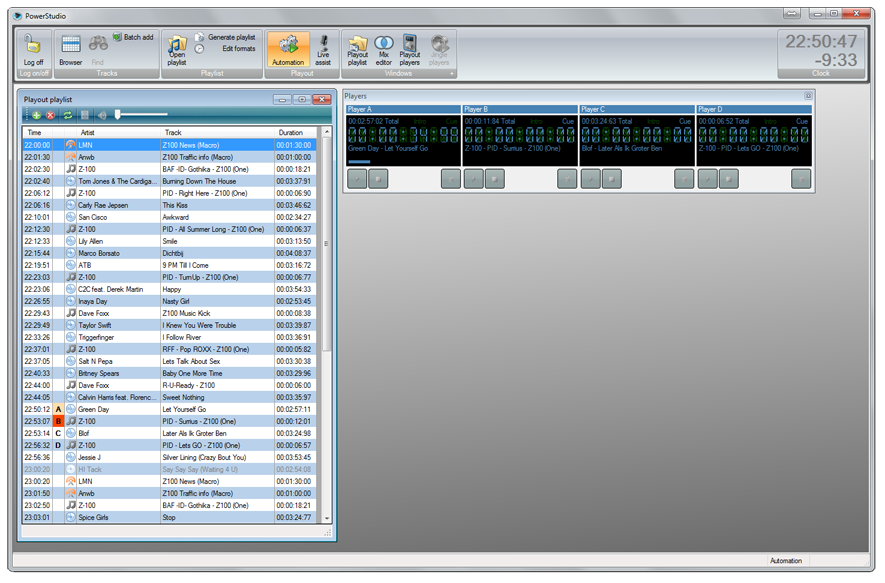Expand the Windows ribbon group launcher
885x583 pixels.
(x=452, y=74)
